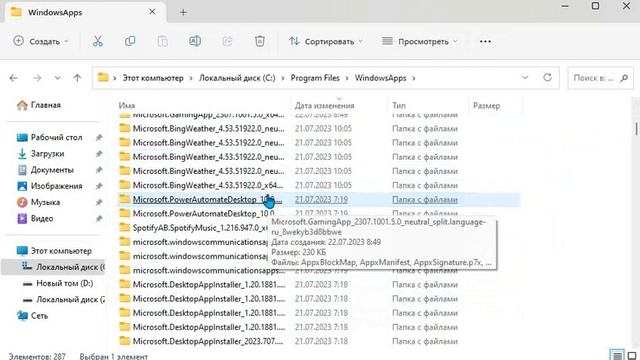Open Документы in sidebar

point(45,170)
